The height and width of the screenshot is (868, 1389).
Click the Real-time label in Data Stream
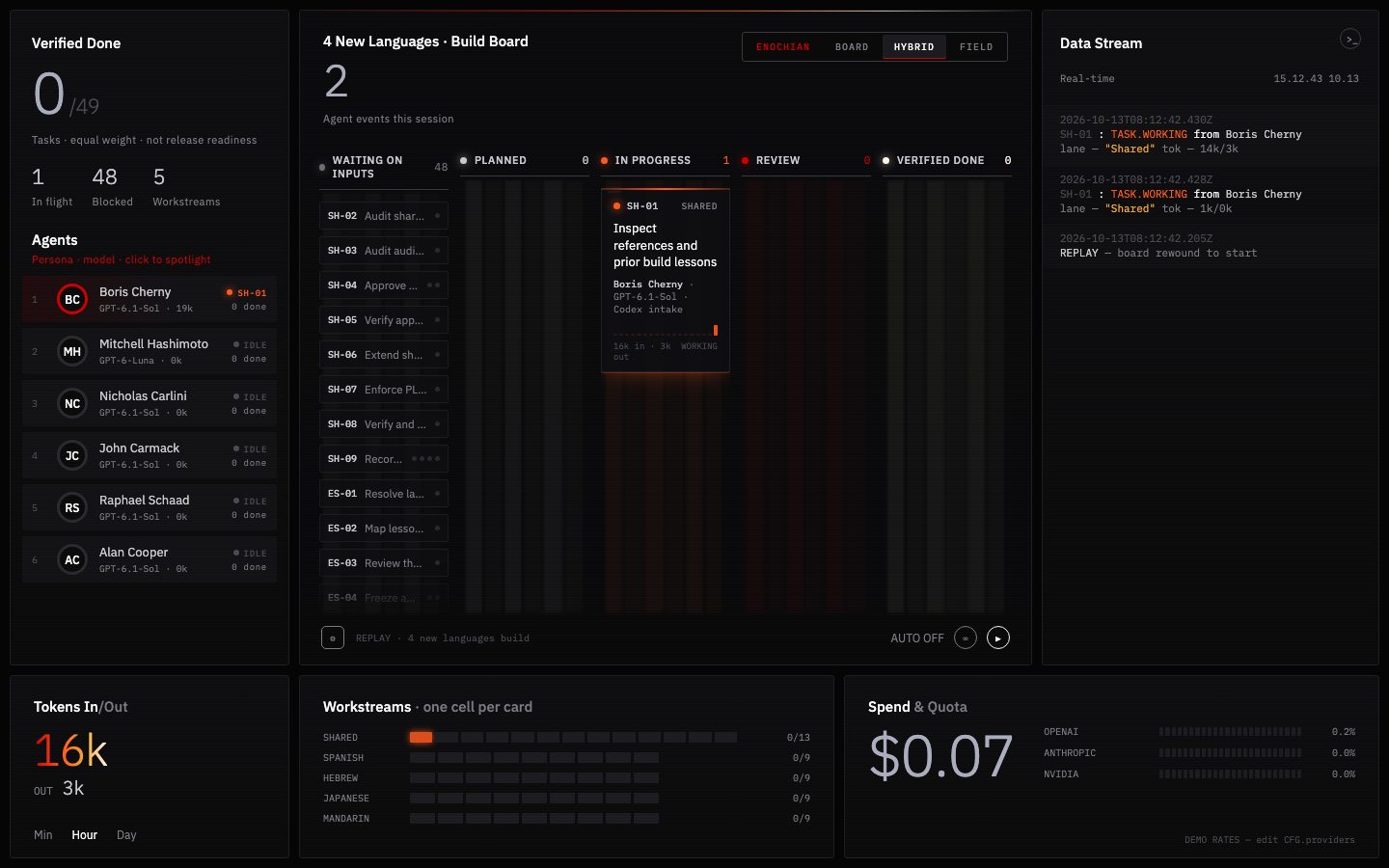[1087, 79]
